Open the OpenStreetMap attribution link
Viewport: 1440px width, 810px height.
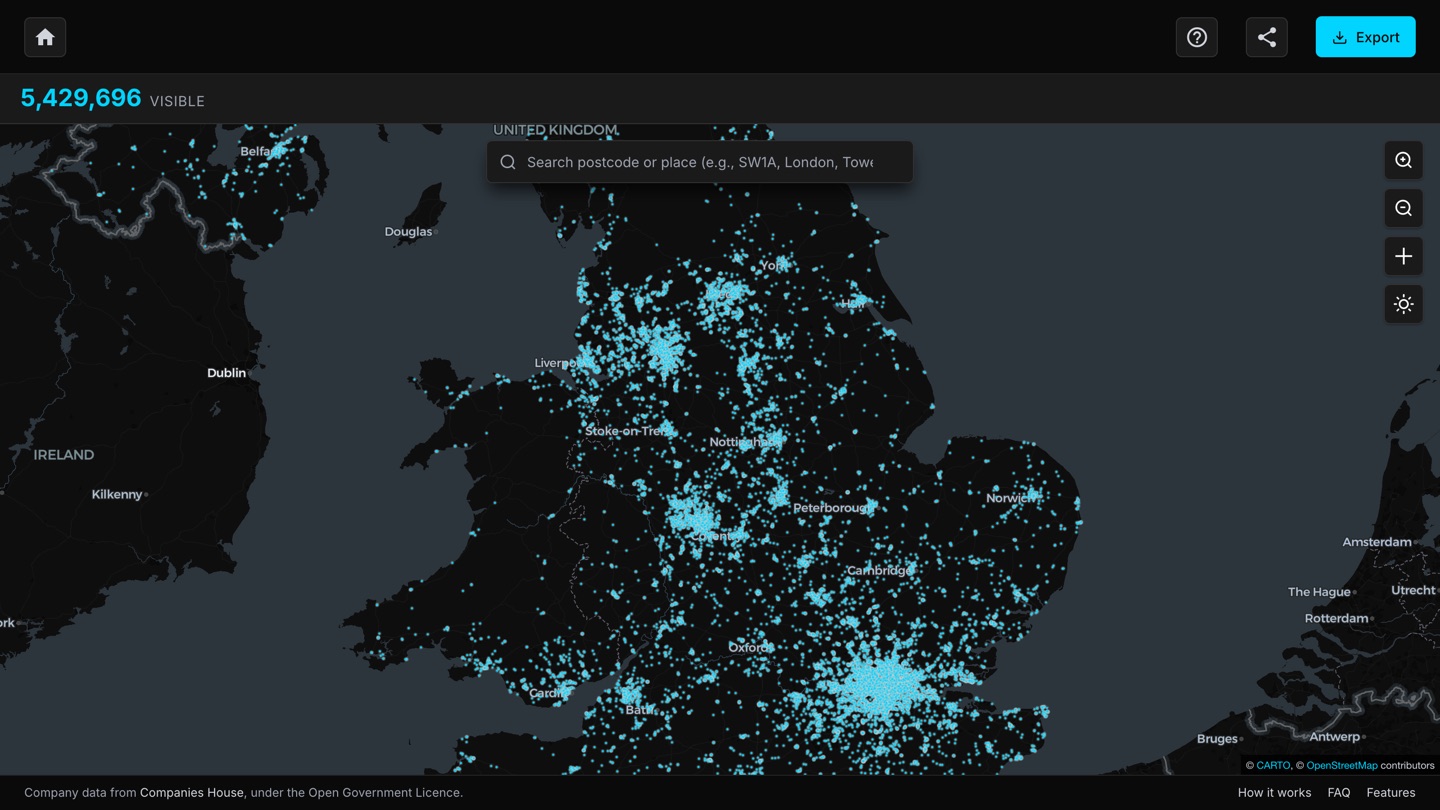click(x=1342, y=765)
